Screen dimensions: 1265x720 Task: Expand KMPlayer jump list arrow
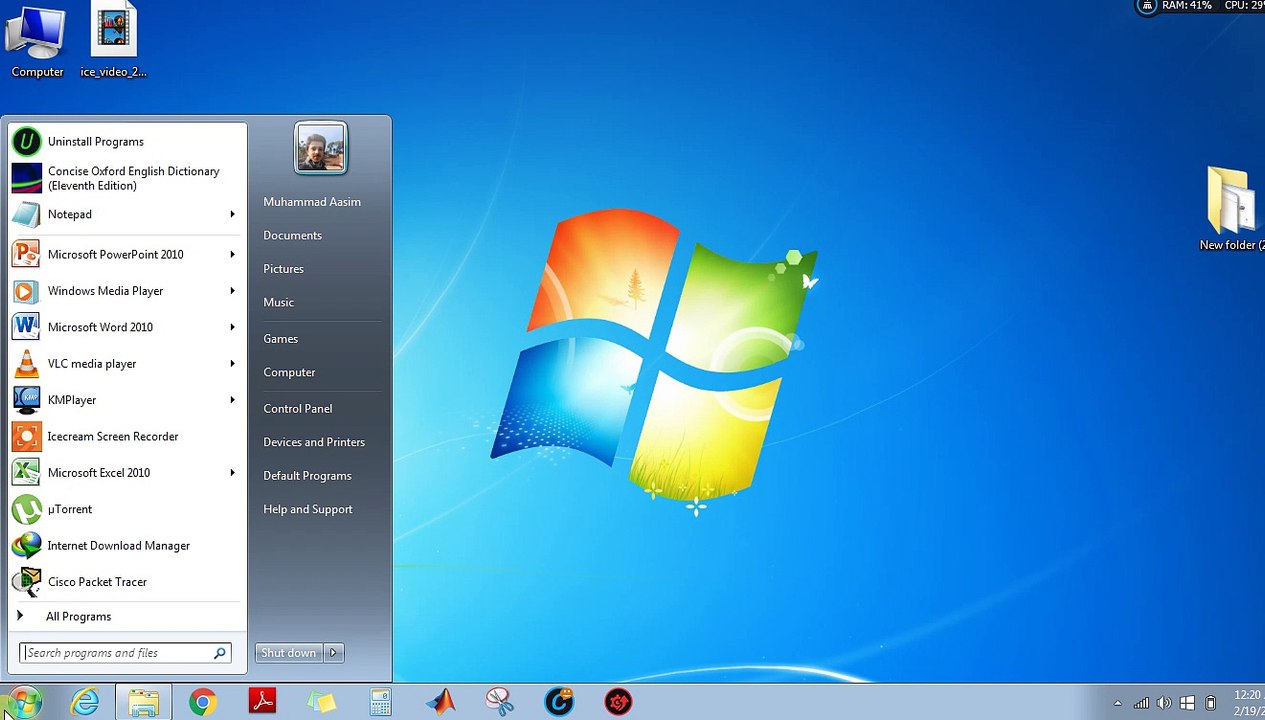click(x=233, y=400)
